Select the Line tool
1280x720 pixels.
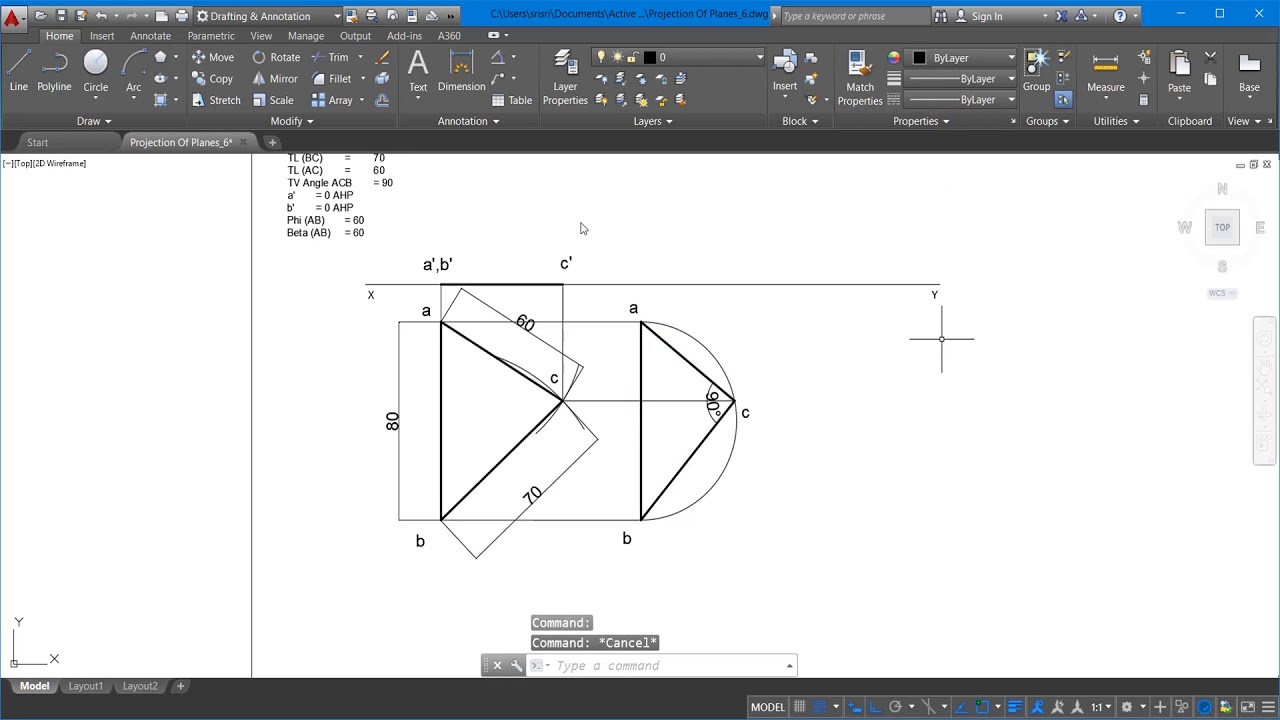point(18,72)
